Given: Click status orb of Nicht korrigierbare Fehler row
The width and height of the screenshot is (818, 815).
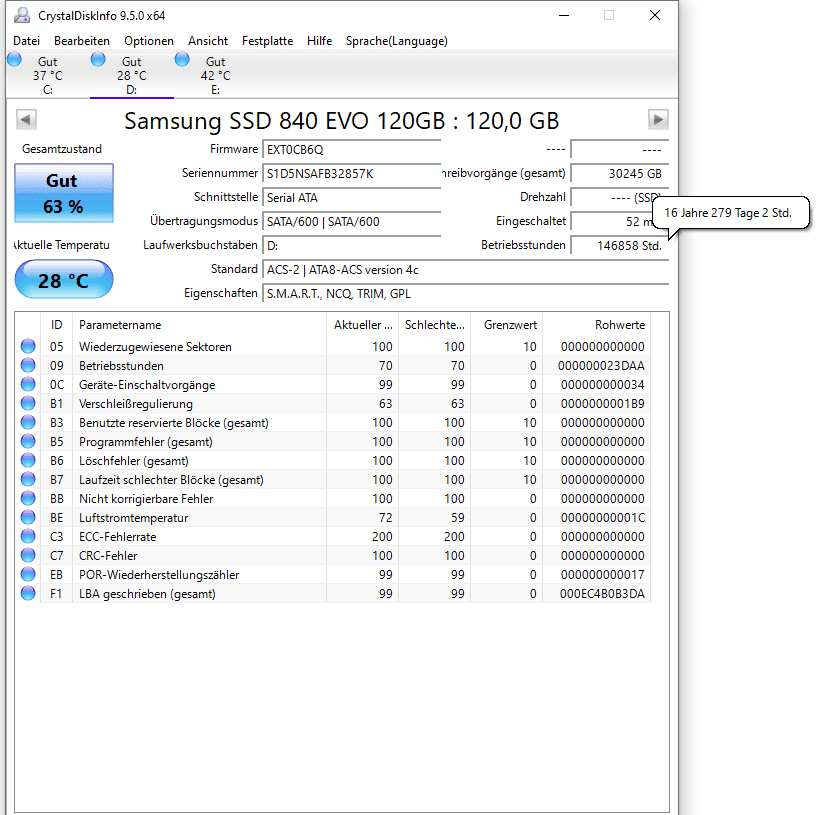Looking at the screenshot, I should point(28,498).
